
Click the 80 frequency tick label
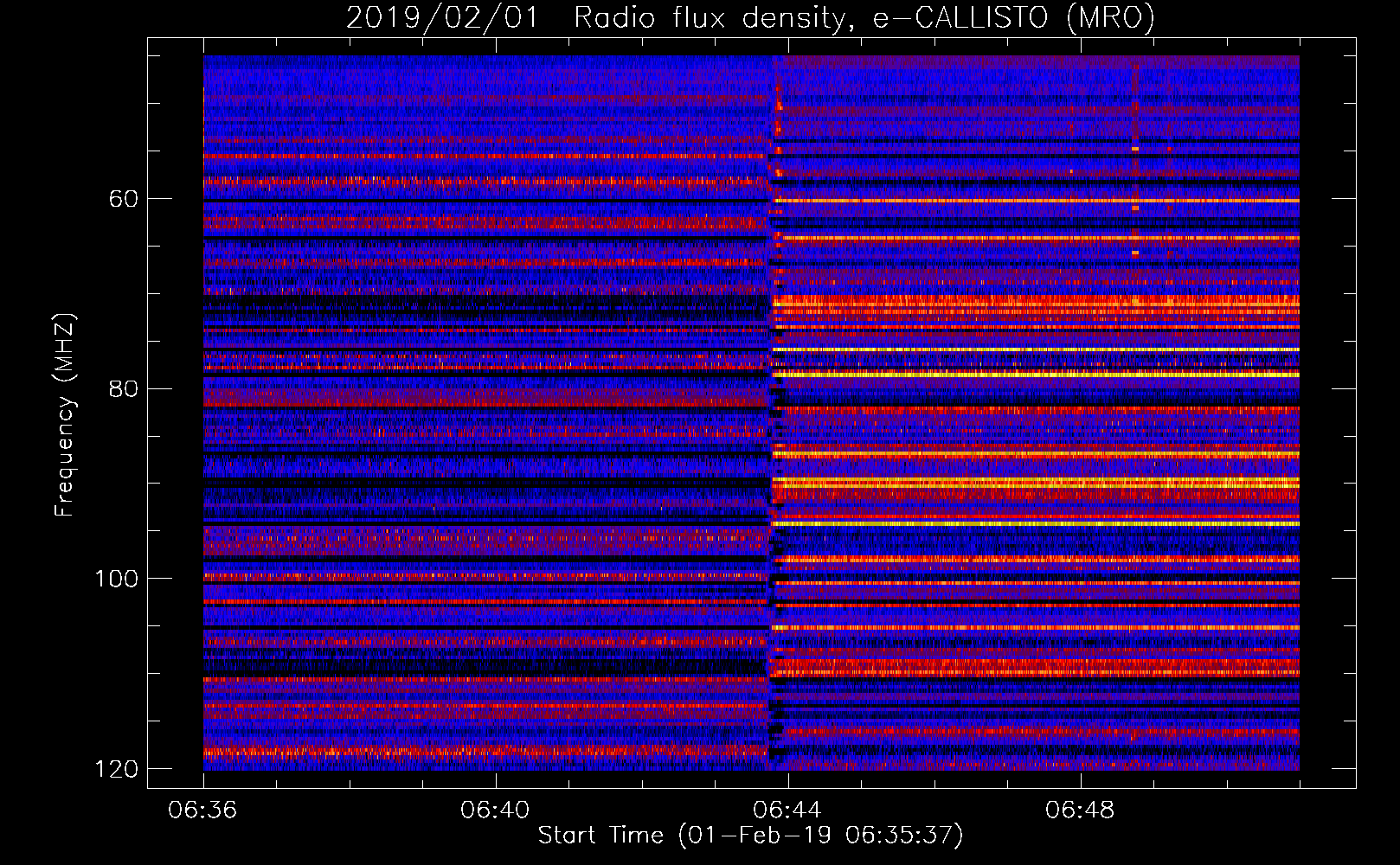[124, 388]
